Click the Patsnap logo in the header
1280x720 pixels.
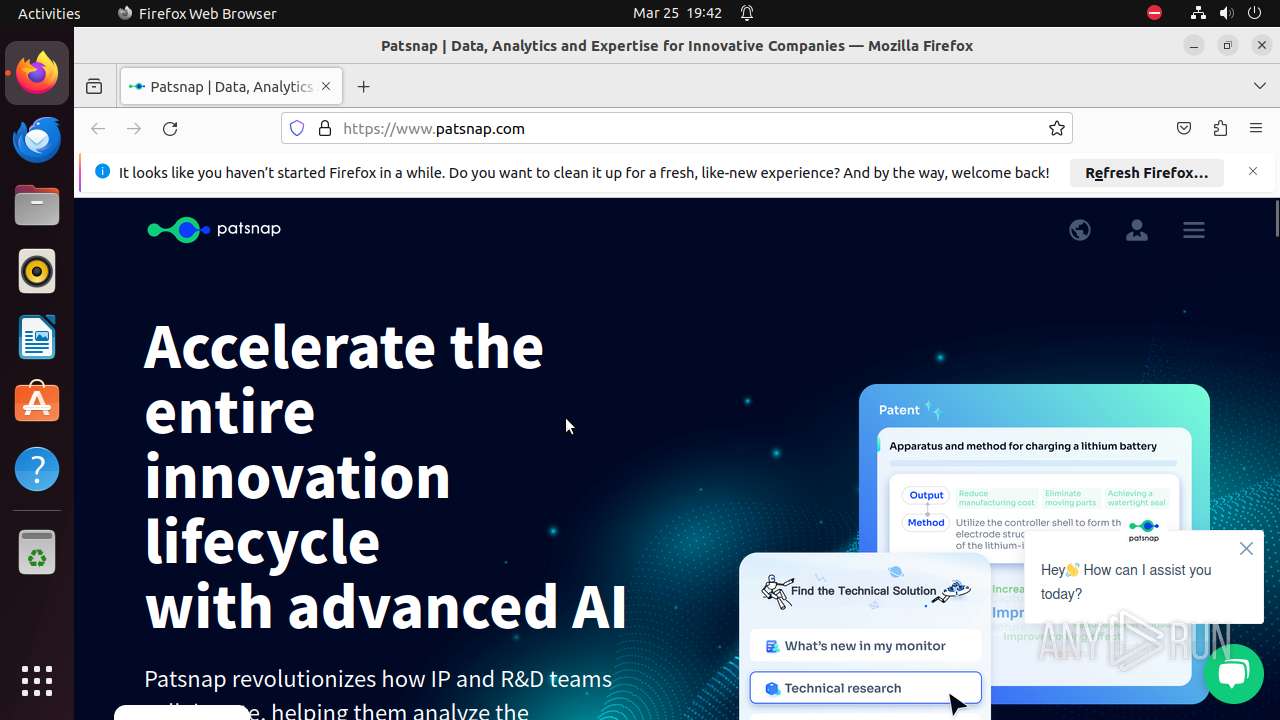click(x=214, y=229)
